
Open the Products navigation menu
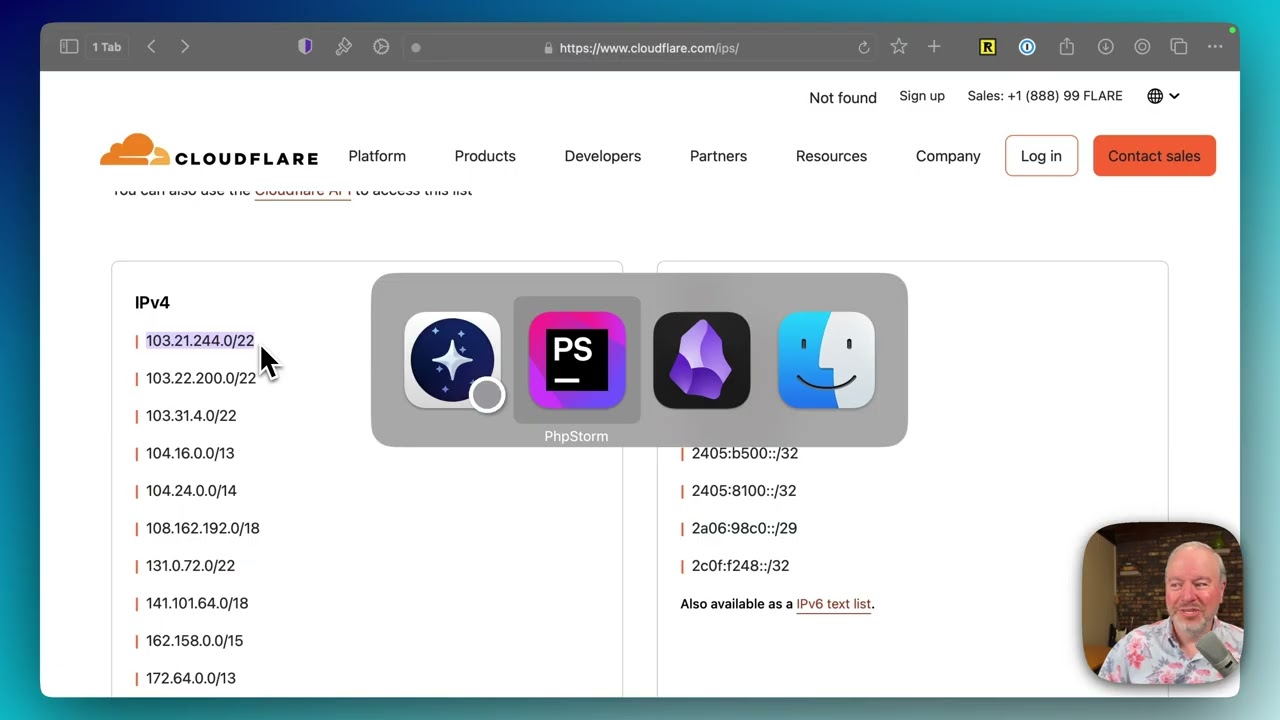tap(485, 156)
